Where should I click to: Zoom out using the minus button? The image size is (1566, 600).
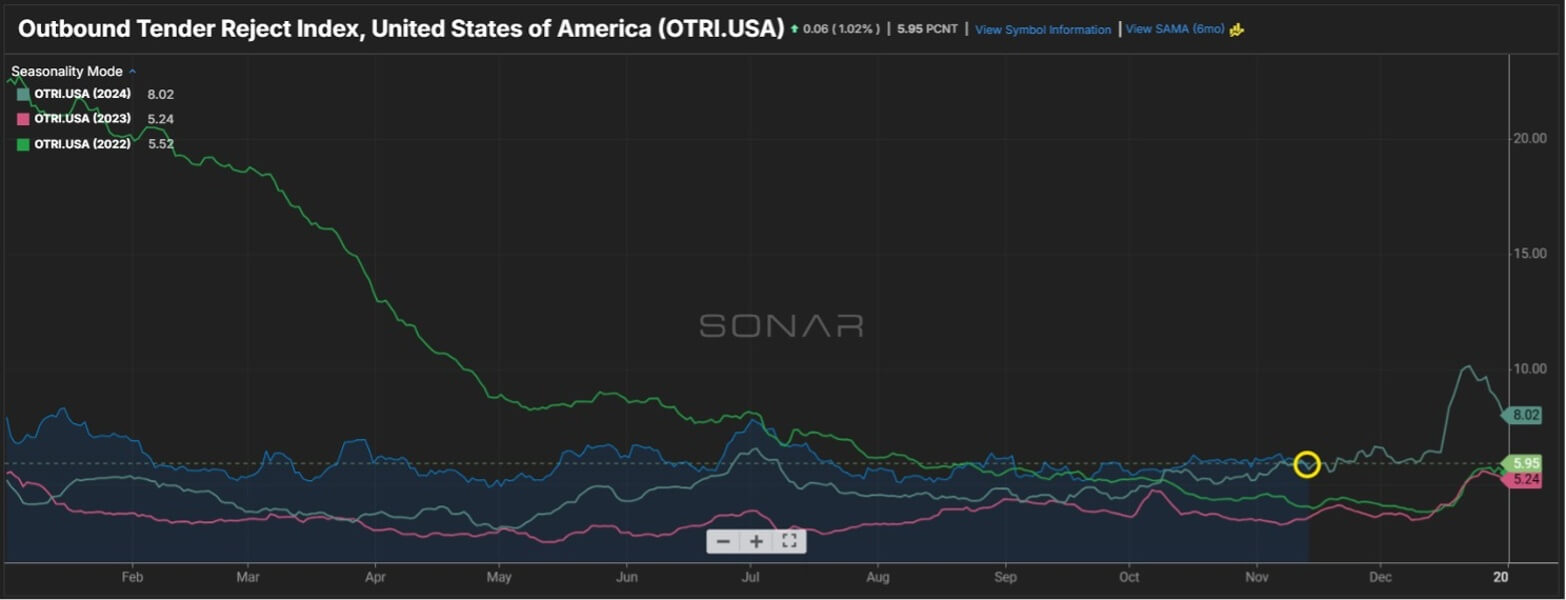(x=724, y=541)
